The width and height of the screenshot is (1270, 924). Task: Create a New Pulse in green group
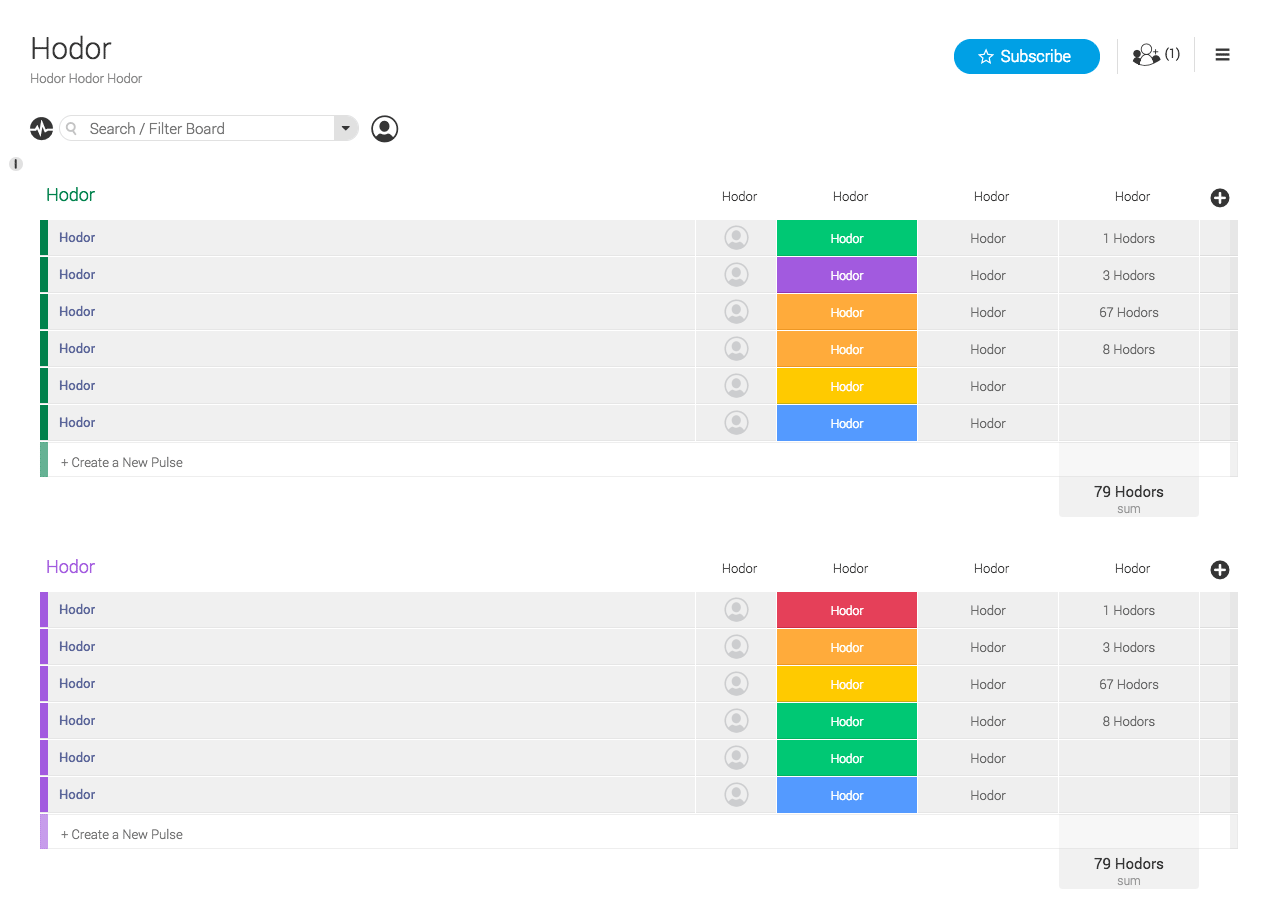pyautogui.click(x=122, y=463)
